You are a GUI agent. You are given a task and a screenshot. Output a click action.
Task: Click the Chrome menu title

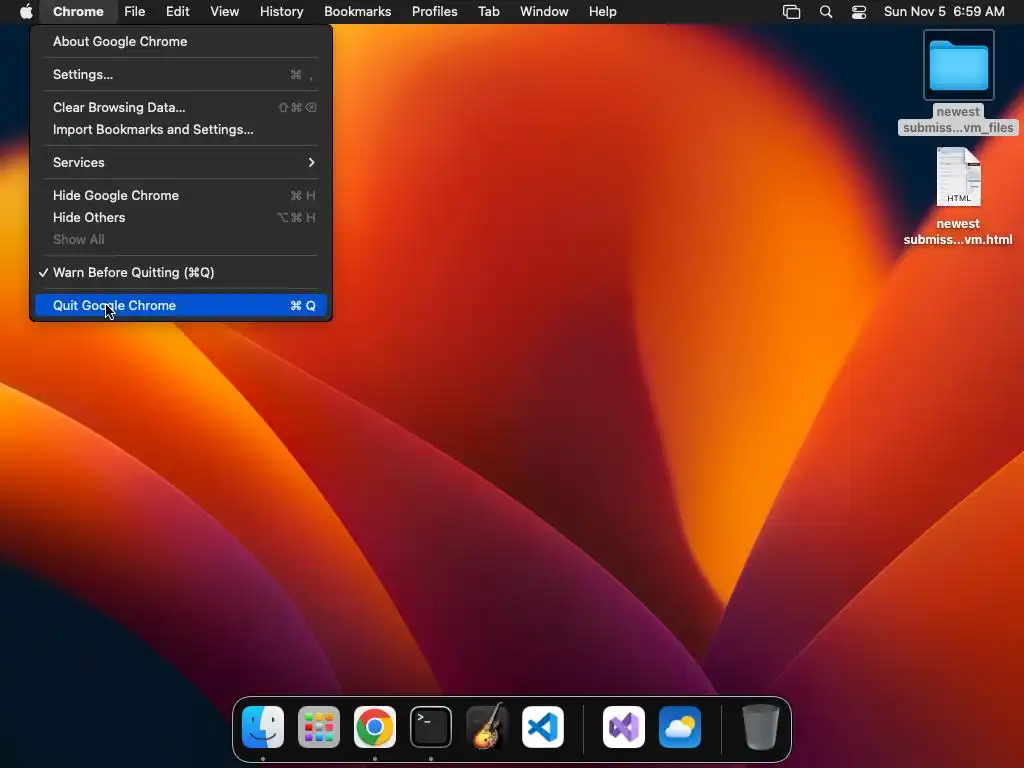[x=78, y=12]
